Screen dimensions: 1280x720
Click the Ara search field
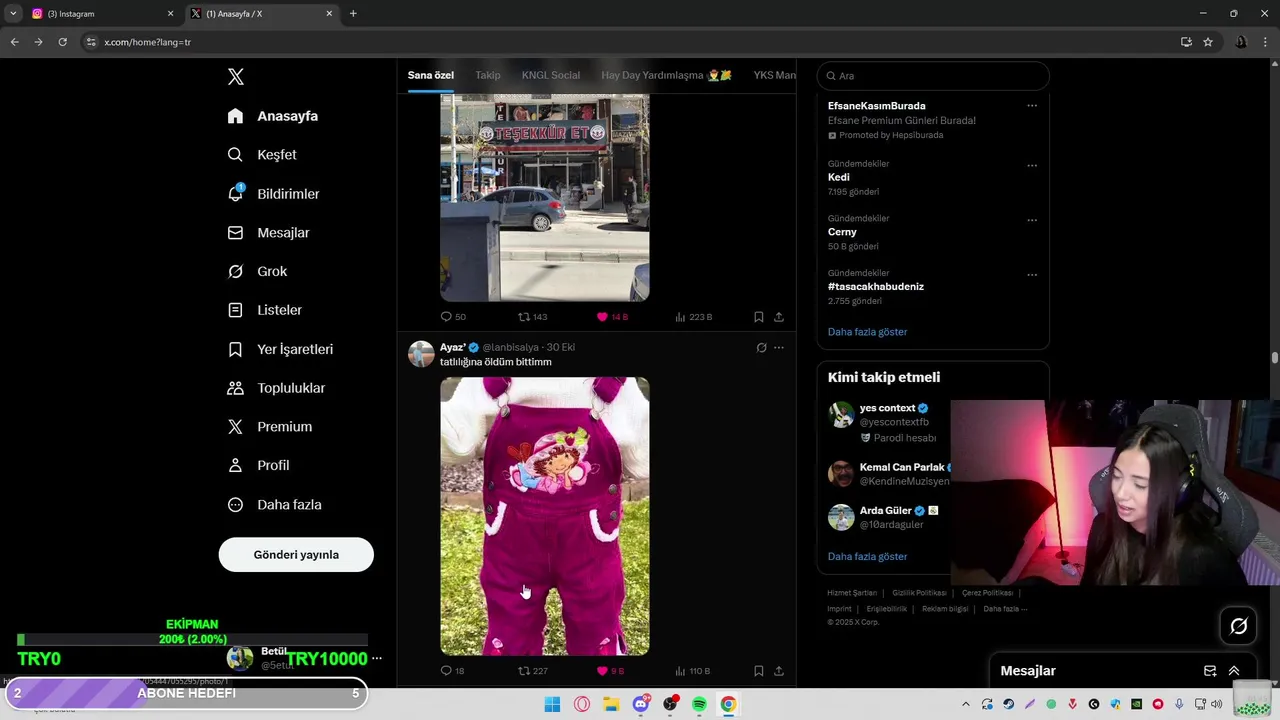coord(933,76)
